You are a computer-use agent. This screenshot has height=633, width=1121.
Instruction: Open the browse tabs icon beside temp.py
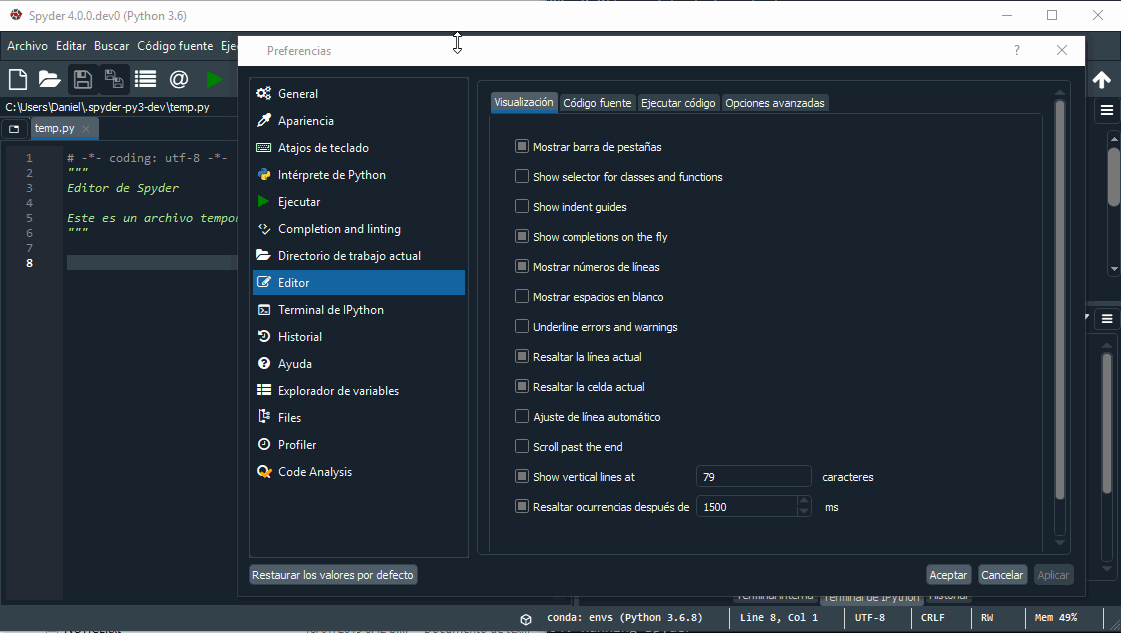point(14,129)
